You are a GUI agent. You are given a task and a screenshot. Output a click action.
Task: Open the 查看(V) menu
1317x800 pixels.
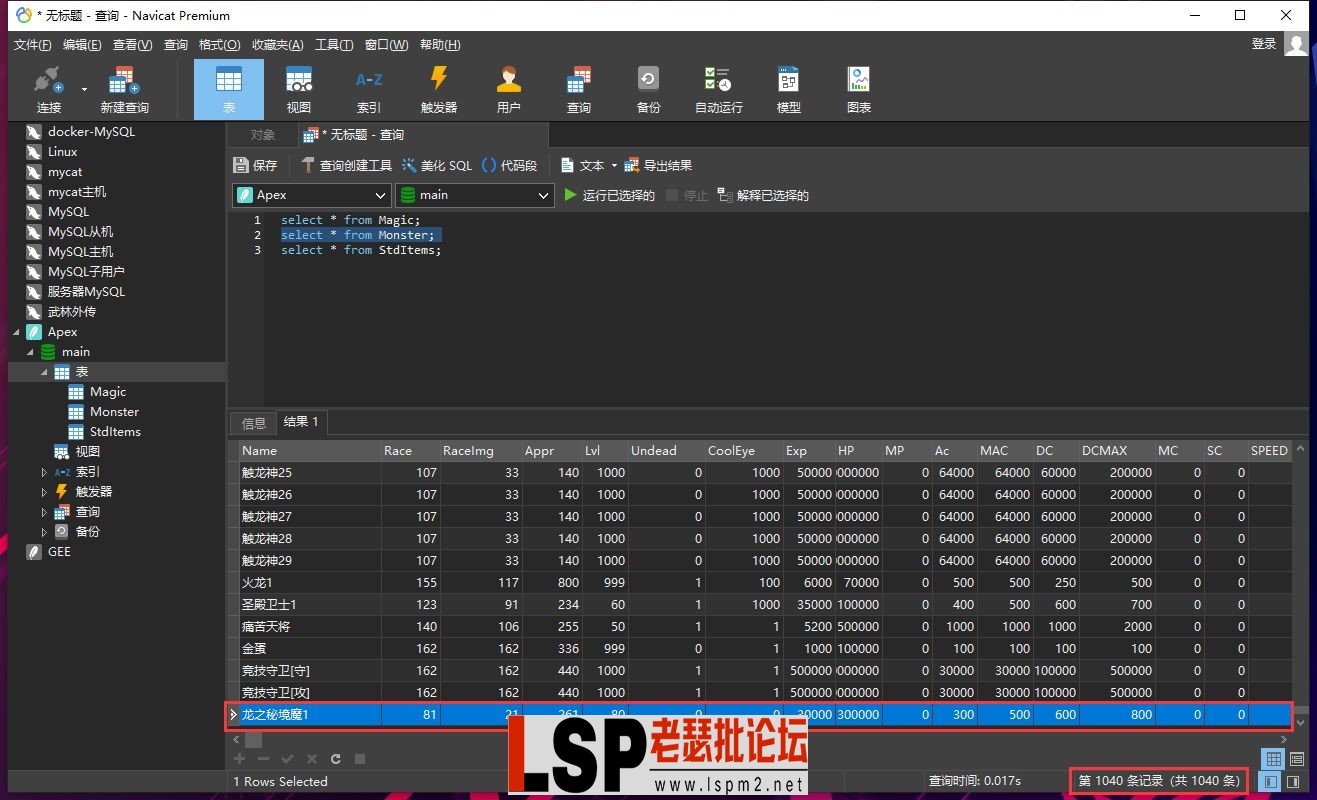[x=132, y=45]
